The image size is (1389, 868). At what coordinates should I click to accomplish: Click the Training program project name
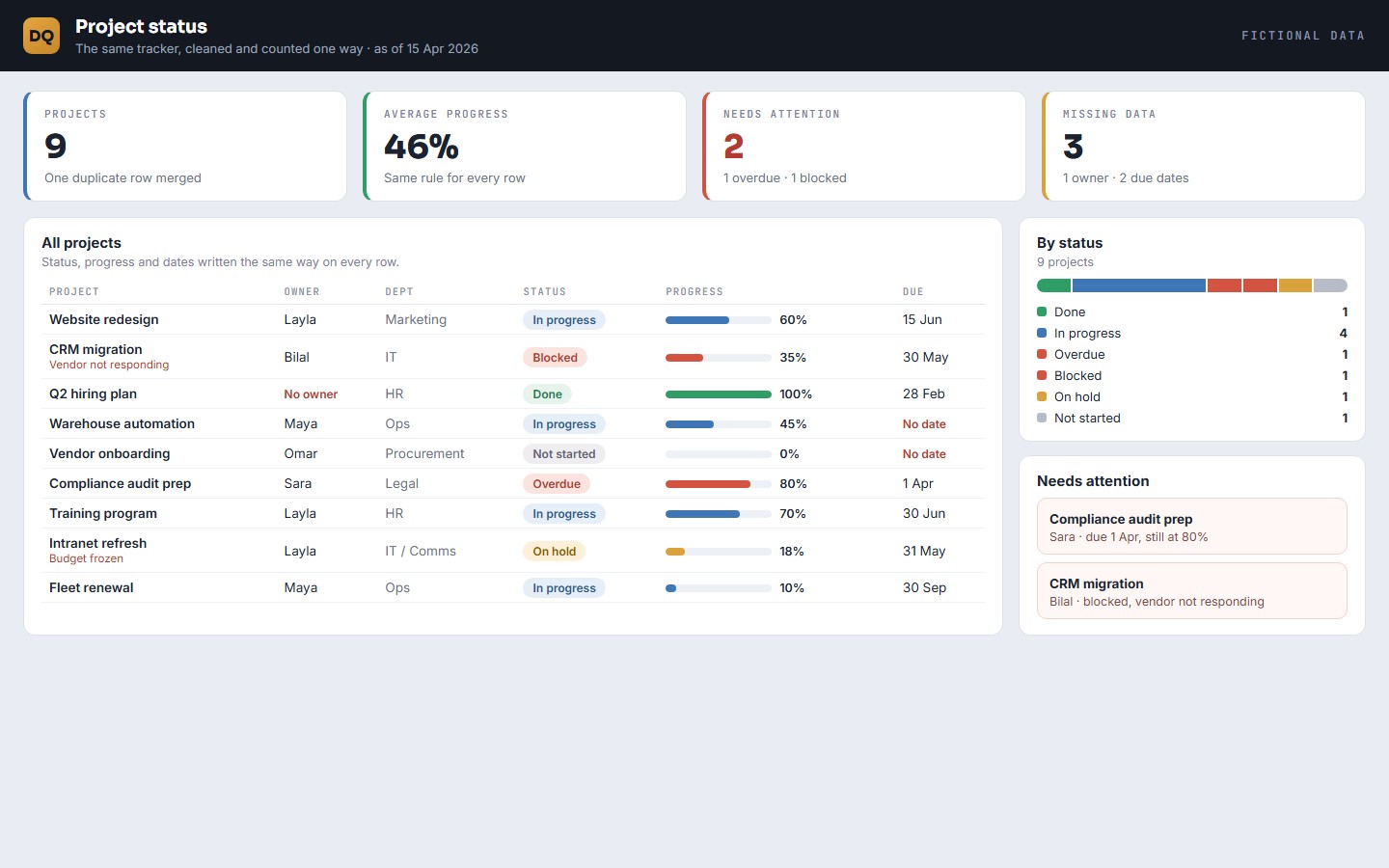pos(103,514)
